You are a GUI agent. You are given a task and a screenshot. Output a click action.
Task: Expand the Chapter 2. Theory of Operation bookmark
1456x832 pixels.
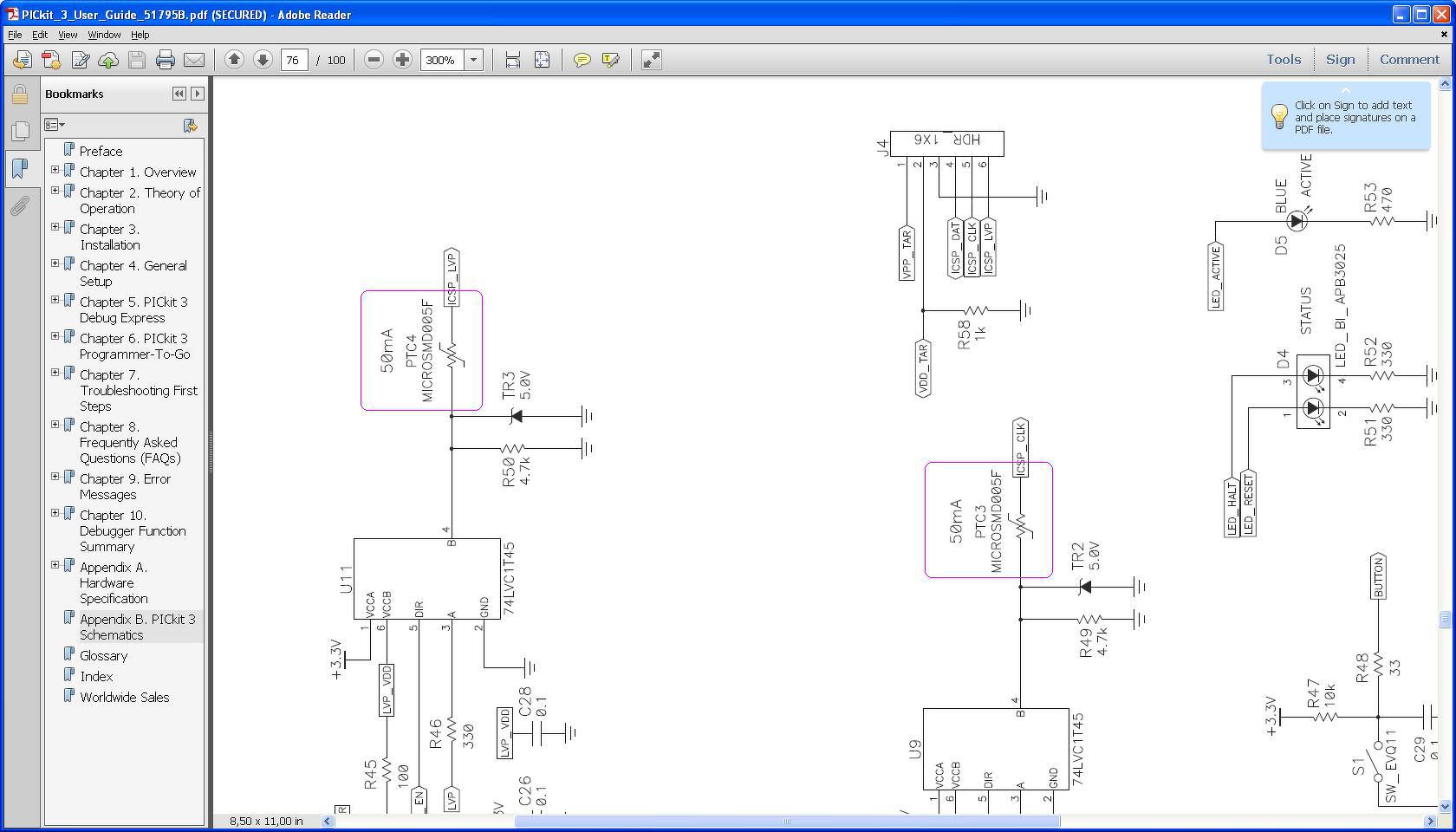pyautogui.click(x=55, y=191)
